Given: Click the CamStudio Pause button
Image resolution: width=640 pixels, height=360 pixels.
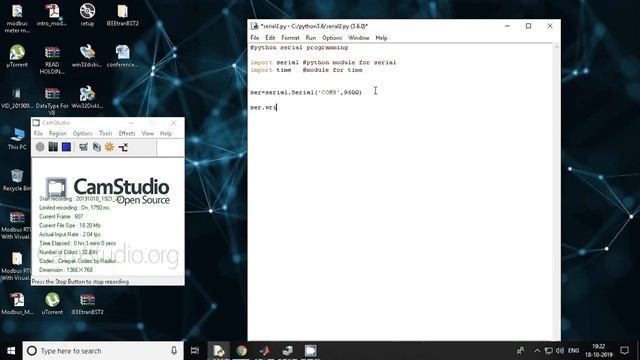Looking at the screenshot, I should pos(53,147).
